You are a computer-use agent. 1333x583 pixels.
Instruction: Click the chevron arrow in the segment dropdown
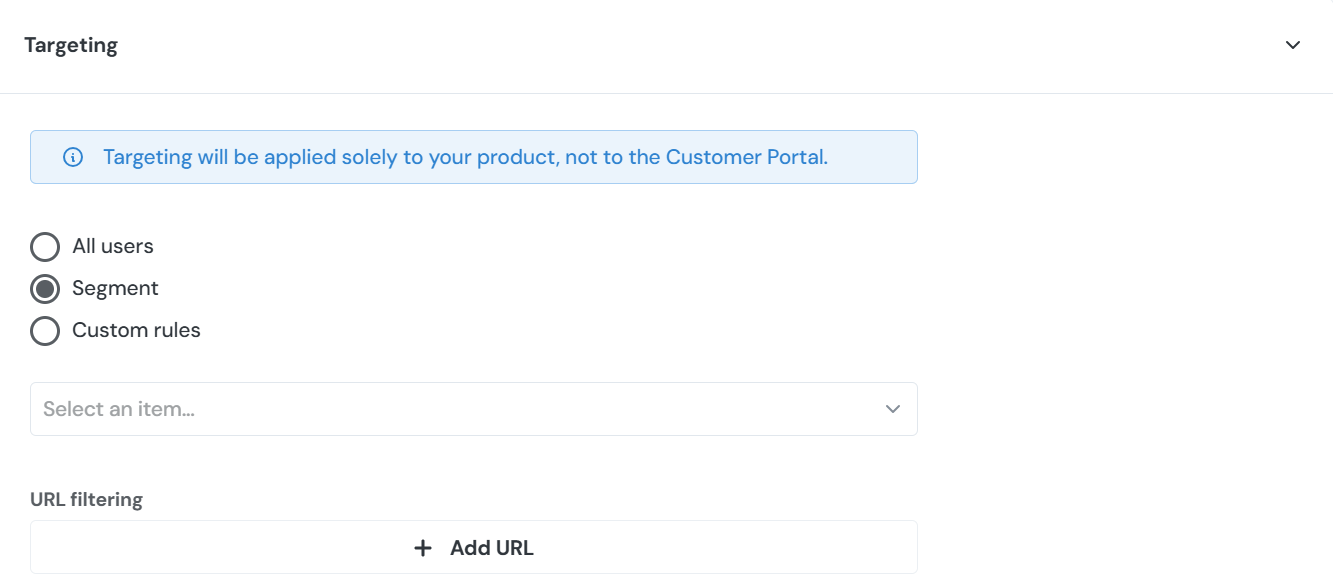point(893,409)
